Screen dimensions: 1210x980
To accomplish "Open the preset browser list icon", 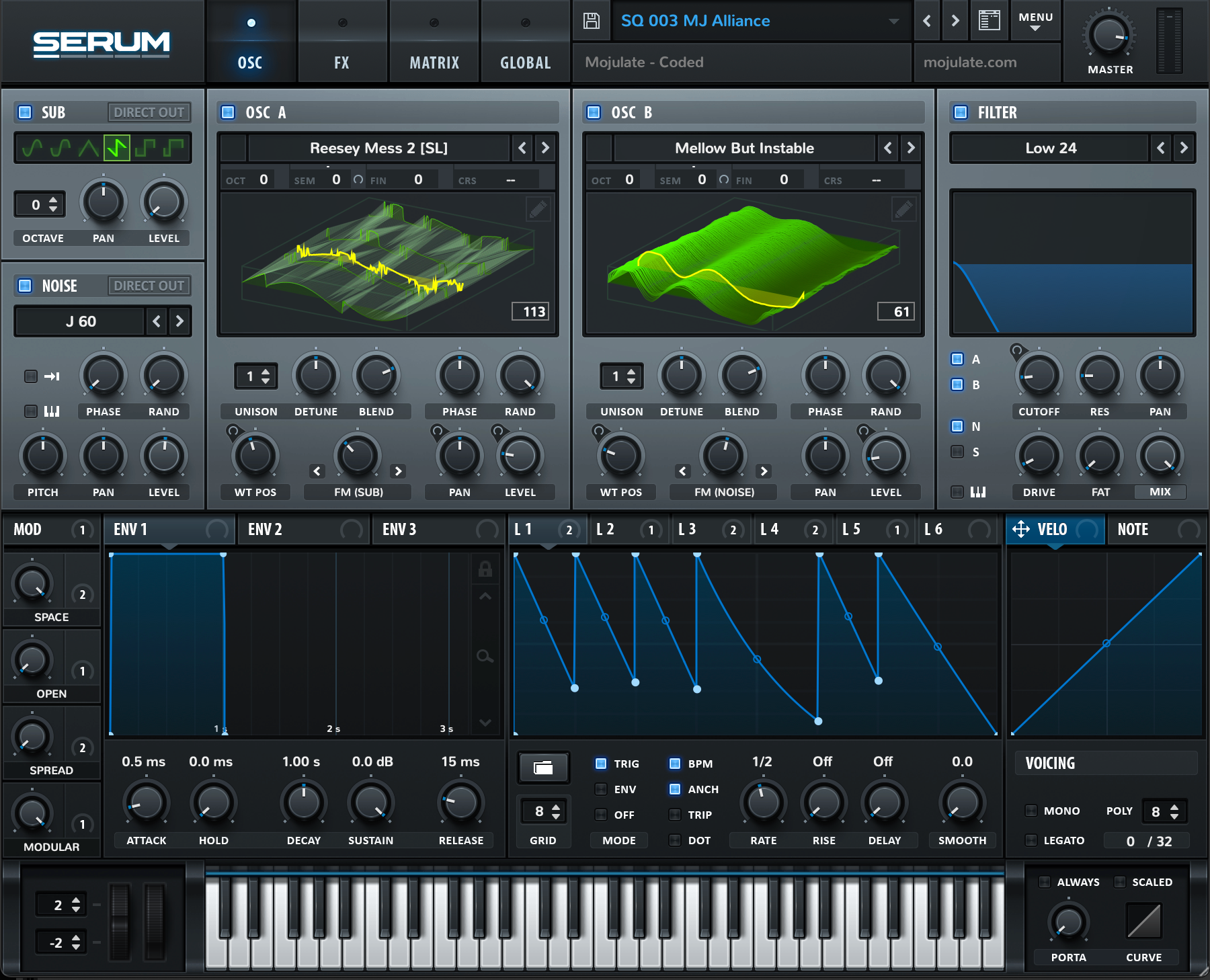I will 989,21.
